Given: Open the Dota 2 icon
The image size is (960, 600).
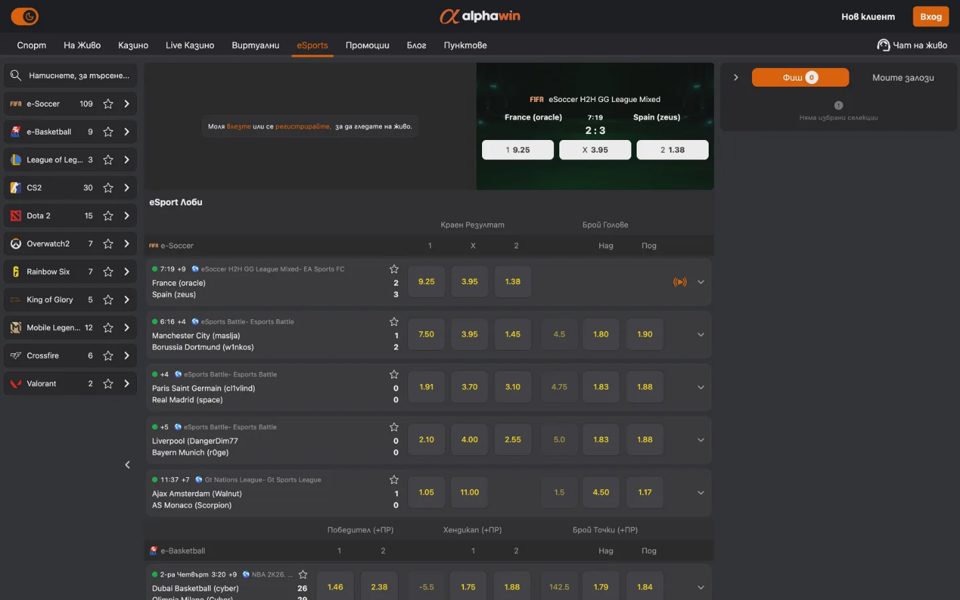Looking at the screenshot, I should point(16,216).
